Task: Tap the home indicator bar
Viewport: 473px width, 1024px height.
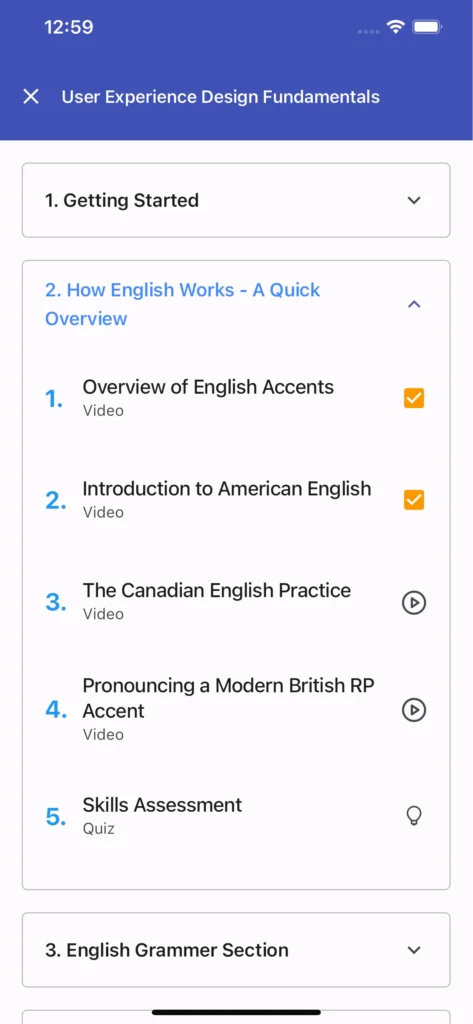Action: point(236,1012)
